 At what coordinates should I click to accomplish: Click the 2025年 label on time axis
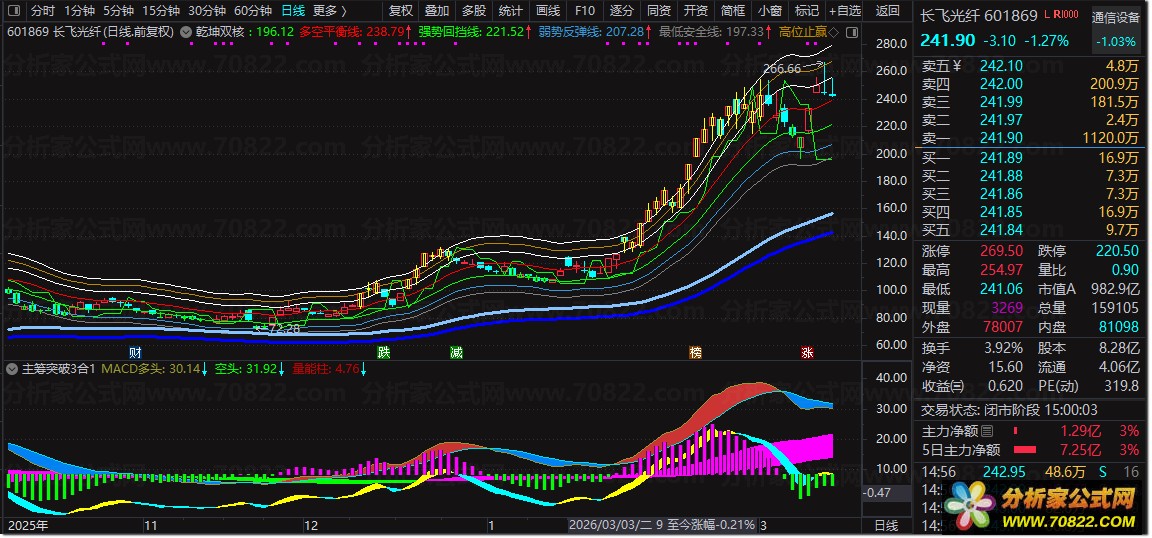27,526
